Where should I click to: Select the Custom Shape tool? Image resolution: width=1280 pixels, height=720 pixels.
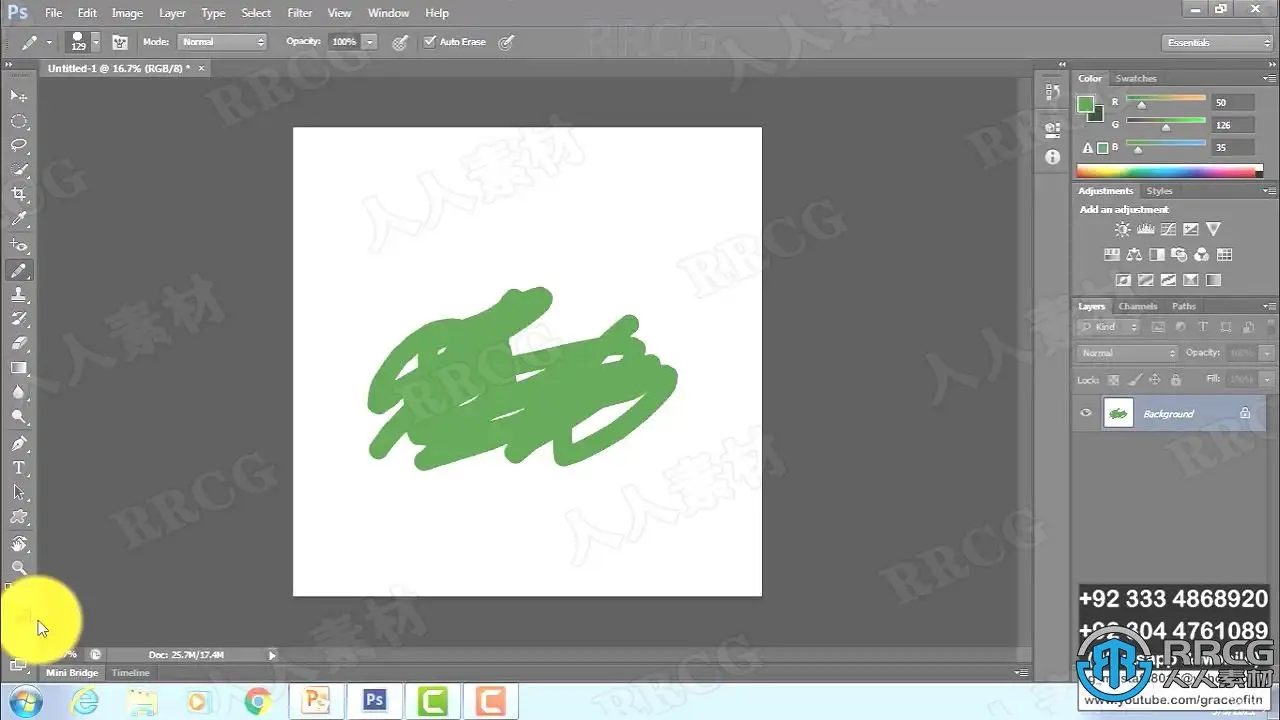coord(19,517)
